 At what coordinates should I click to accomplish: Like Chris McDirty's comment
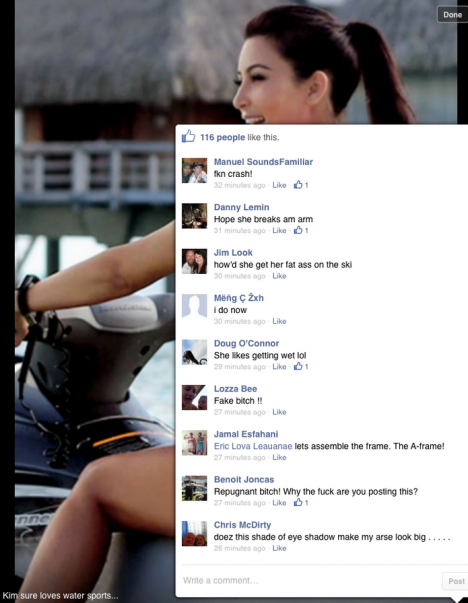click(x=279, y=548)
